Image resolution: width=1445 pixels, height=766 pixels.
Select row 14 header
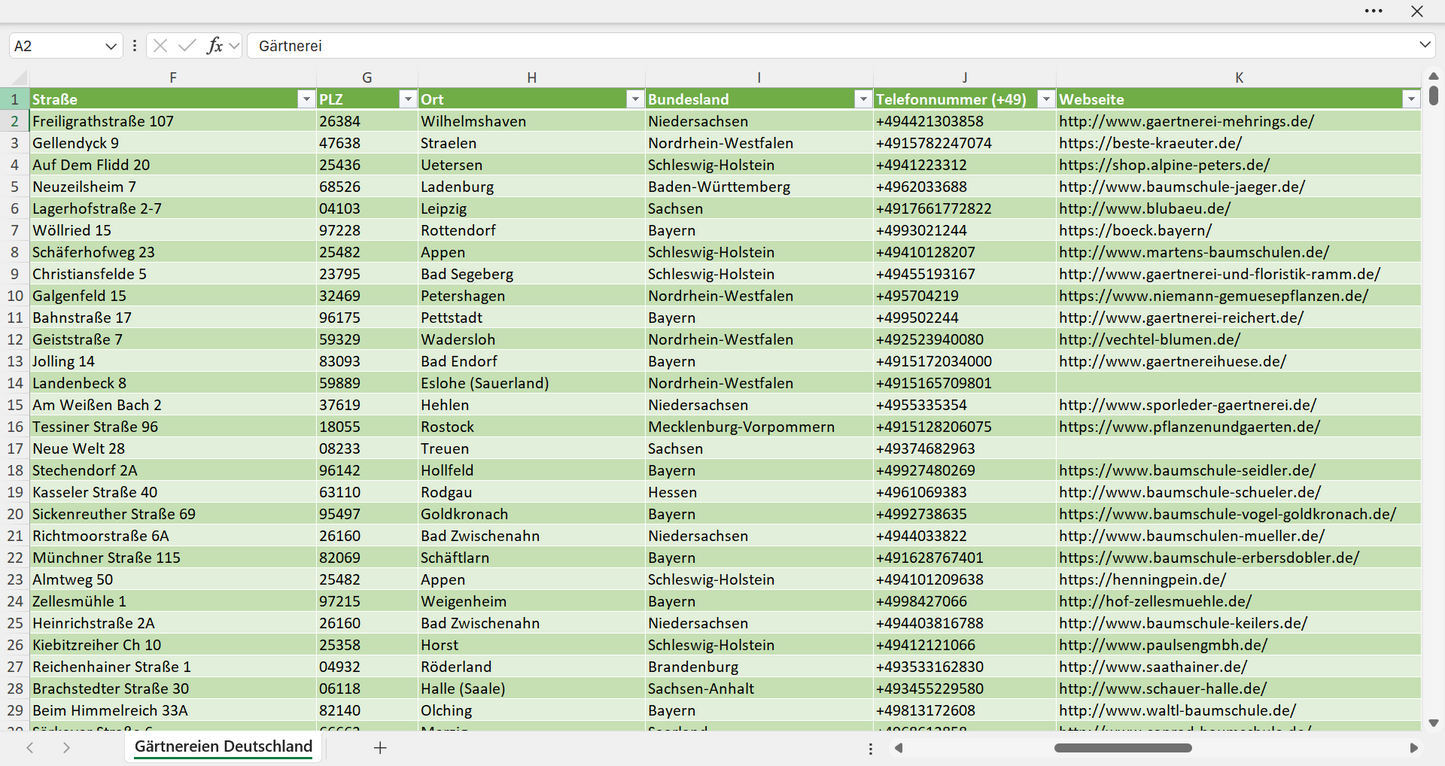pos(15,383)
